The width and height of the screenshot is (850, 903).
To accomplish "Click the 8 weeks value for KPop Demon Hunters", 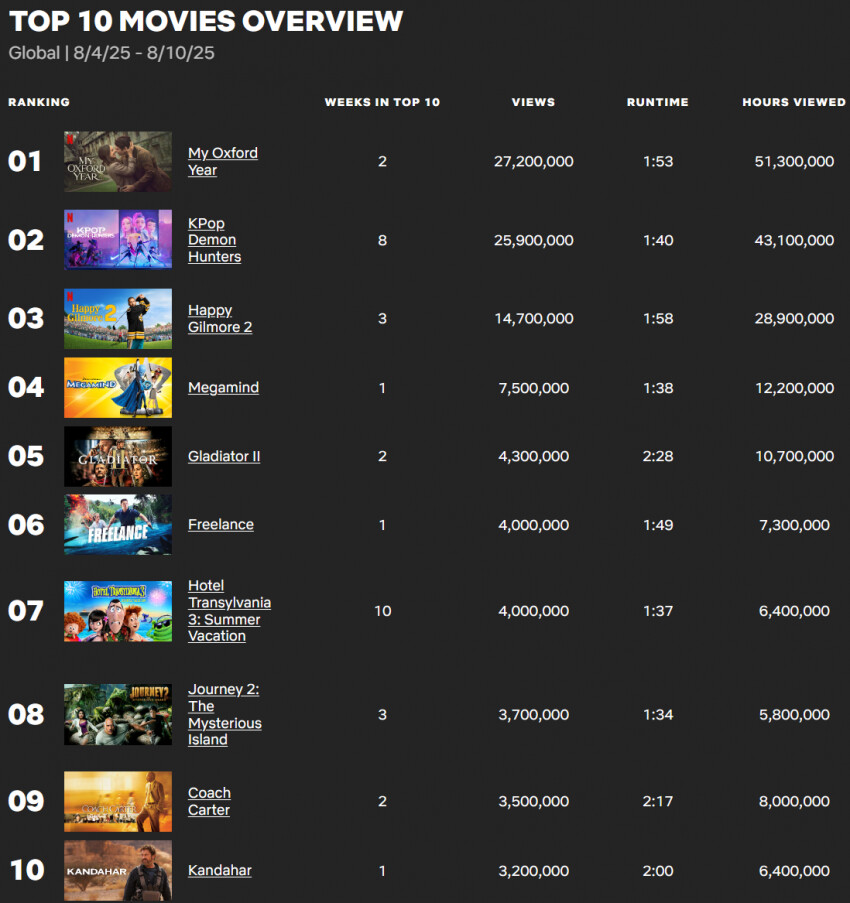I will coord(382,240).
